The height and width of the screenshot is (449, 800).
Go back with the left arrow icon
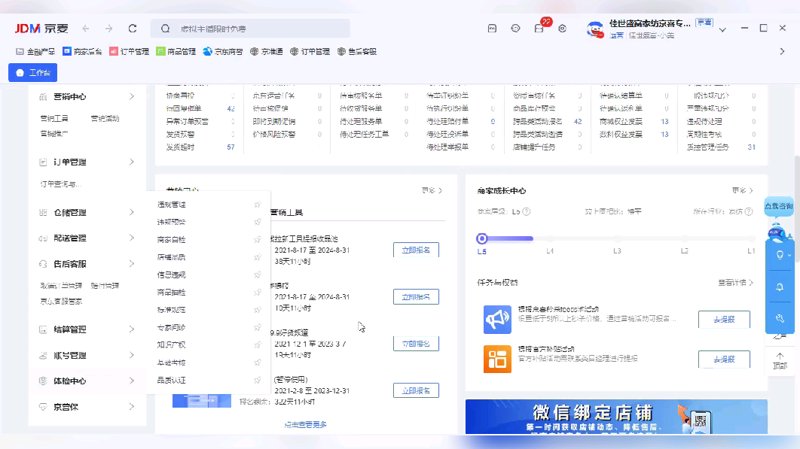click(86, 29)
